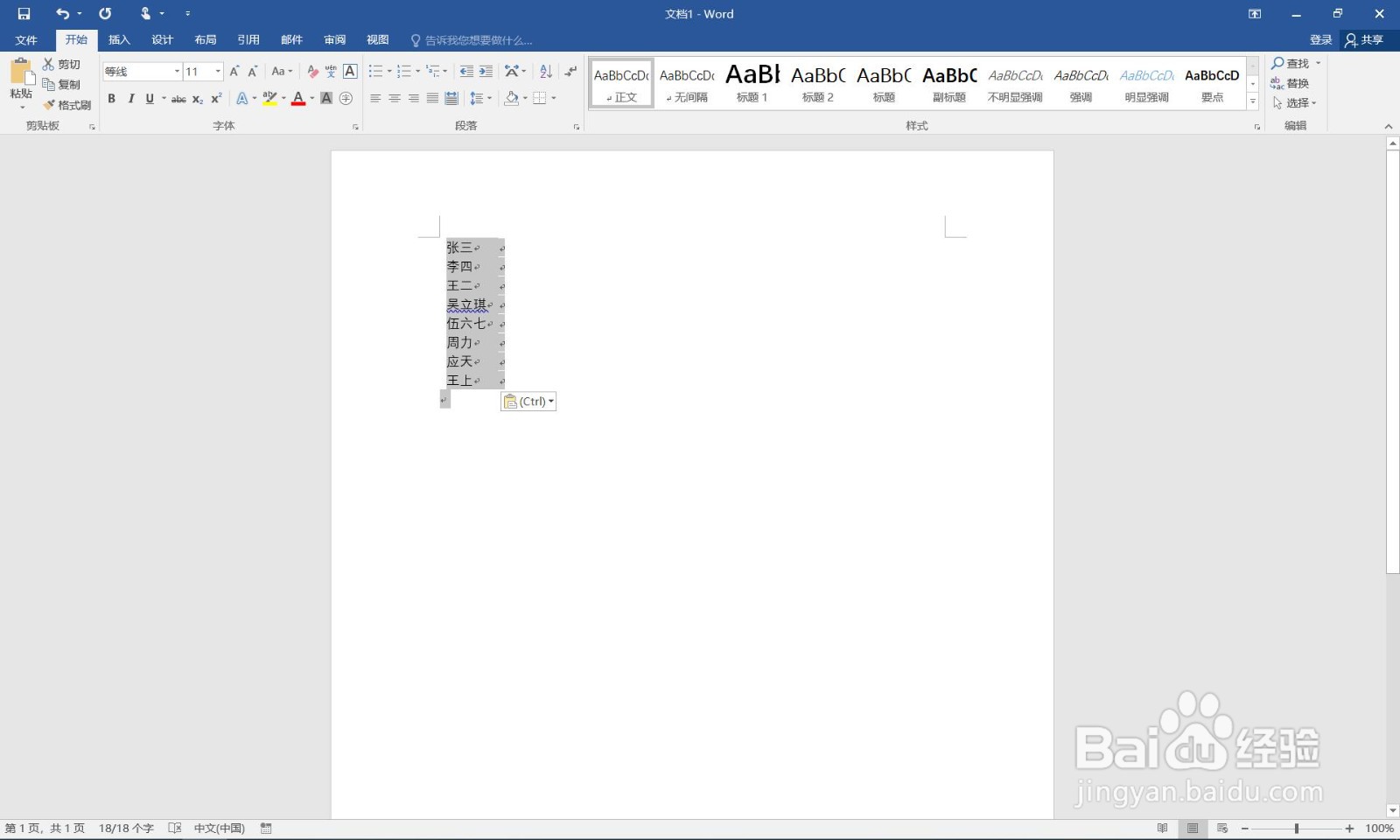Toggle underline formatting
The width and height of the screenshot is (1400, 840).
pyautogui.click(x=150, y=99)
